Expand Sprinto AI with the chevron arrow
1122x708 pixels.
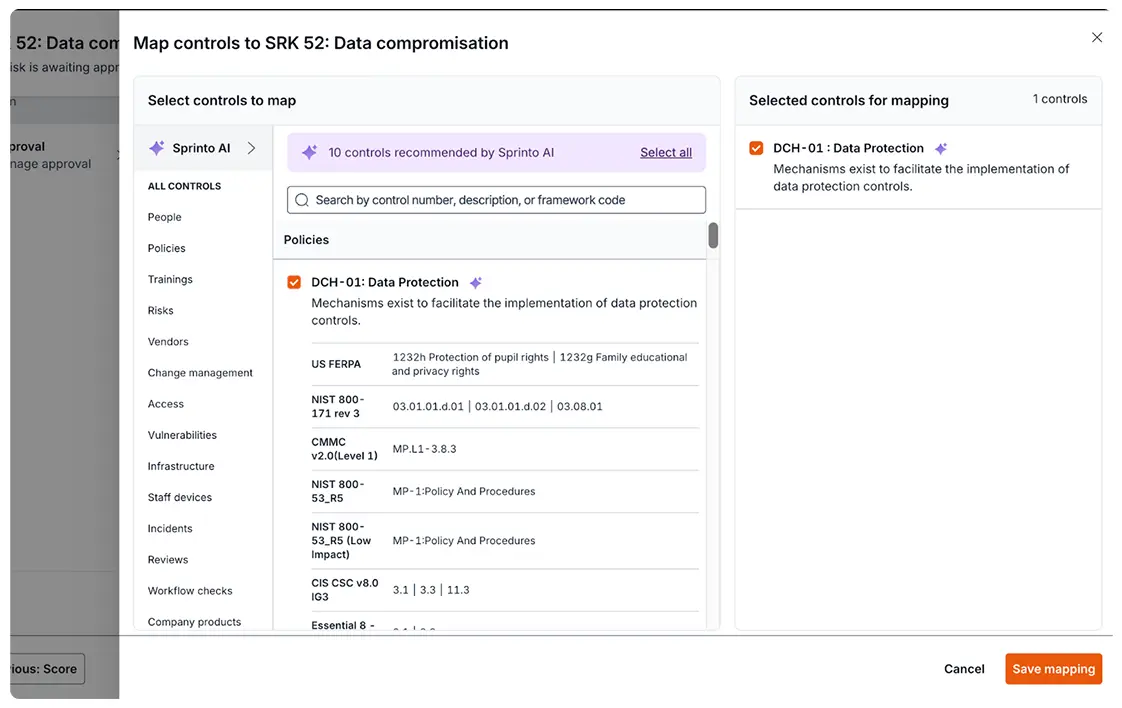click(x=251, y=148)
